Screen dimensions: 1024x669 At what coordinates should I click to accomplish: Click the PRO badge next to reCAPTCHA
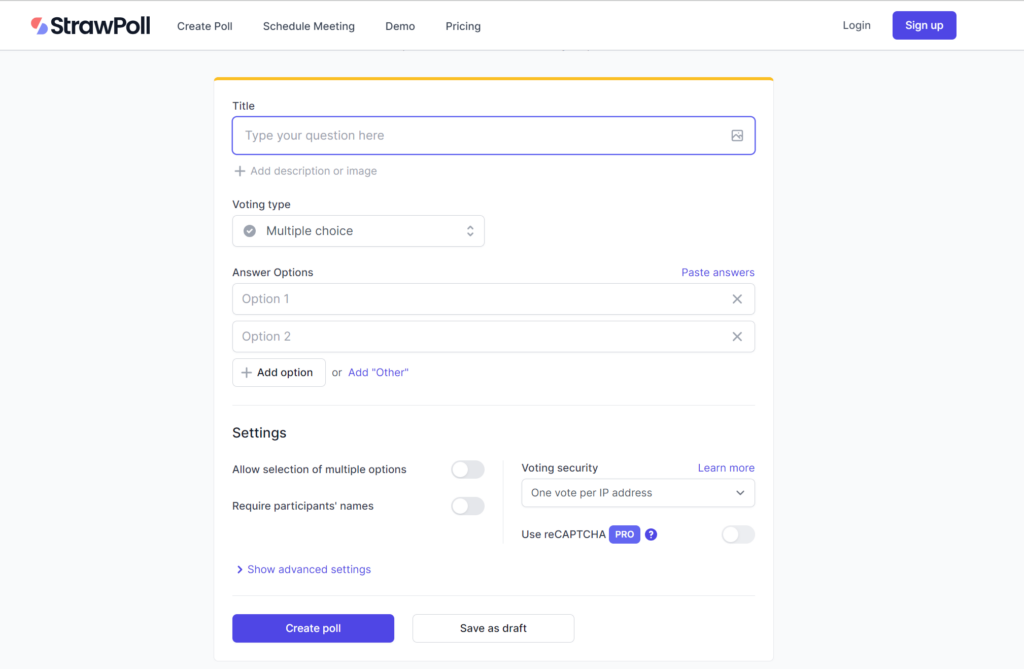(x=624, y=535)
